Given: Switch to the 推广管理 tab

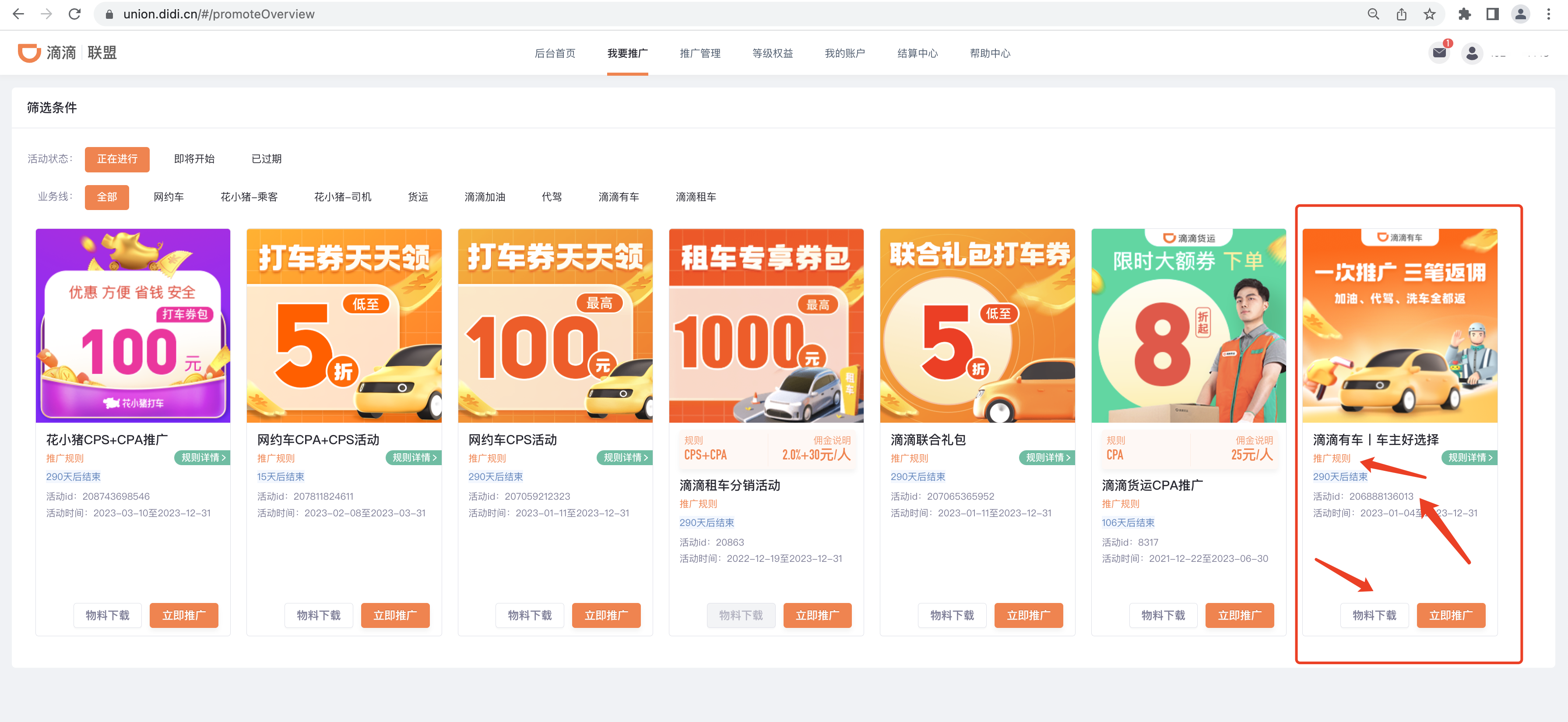Looking at the screenshot, I should pyautogui.click(x=700, y=53).
